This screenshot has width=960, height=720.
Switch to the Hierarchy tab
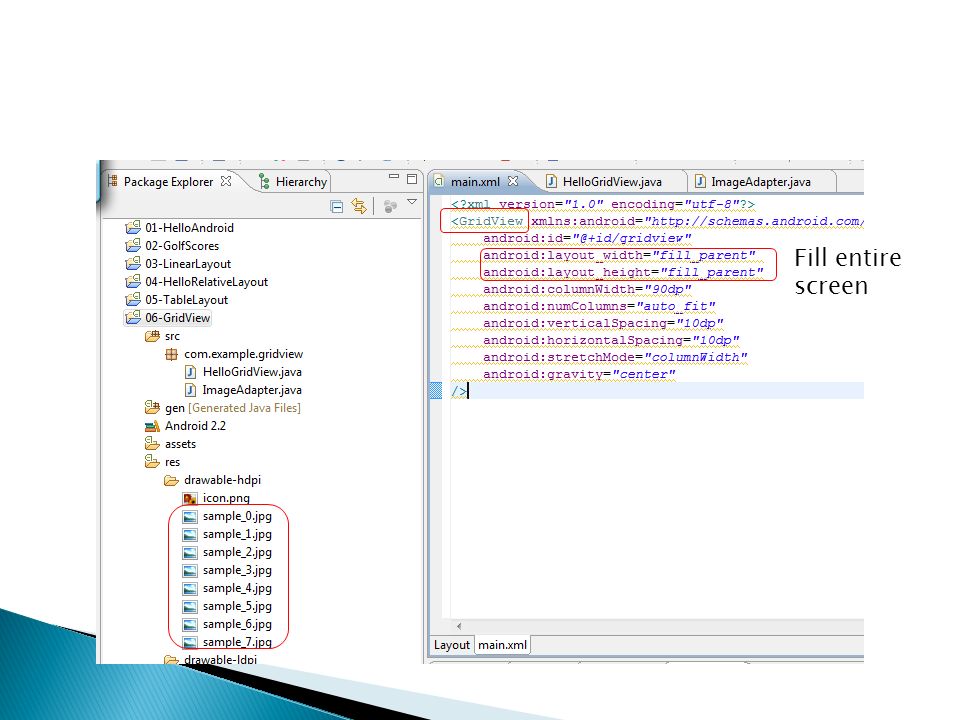pos(293,182)
